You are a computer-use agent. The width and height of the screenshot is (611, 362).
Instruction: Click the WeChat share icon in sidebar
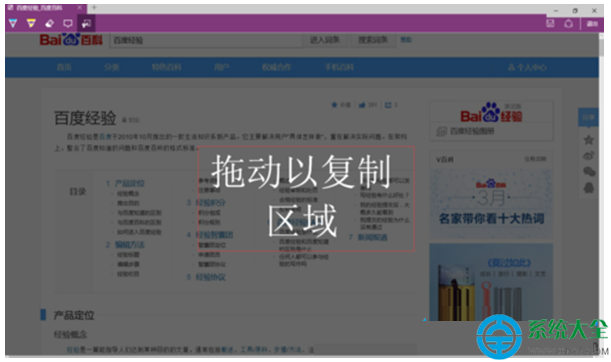coord(588,171)
